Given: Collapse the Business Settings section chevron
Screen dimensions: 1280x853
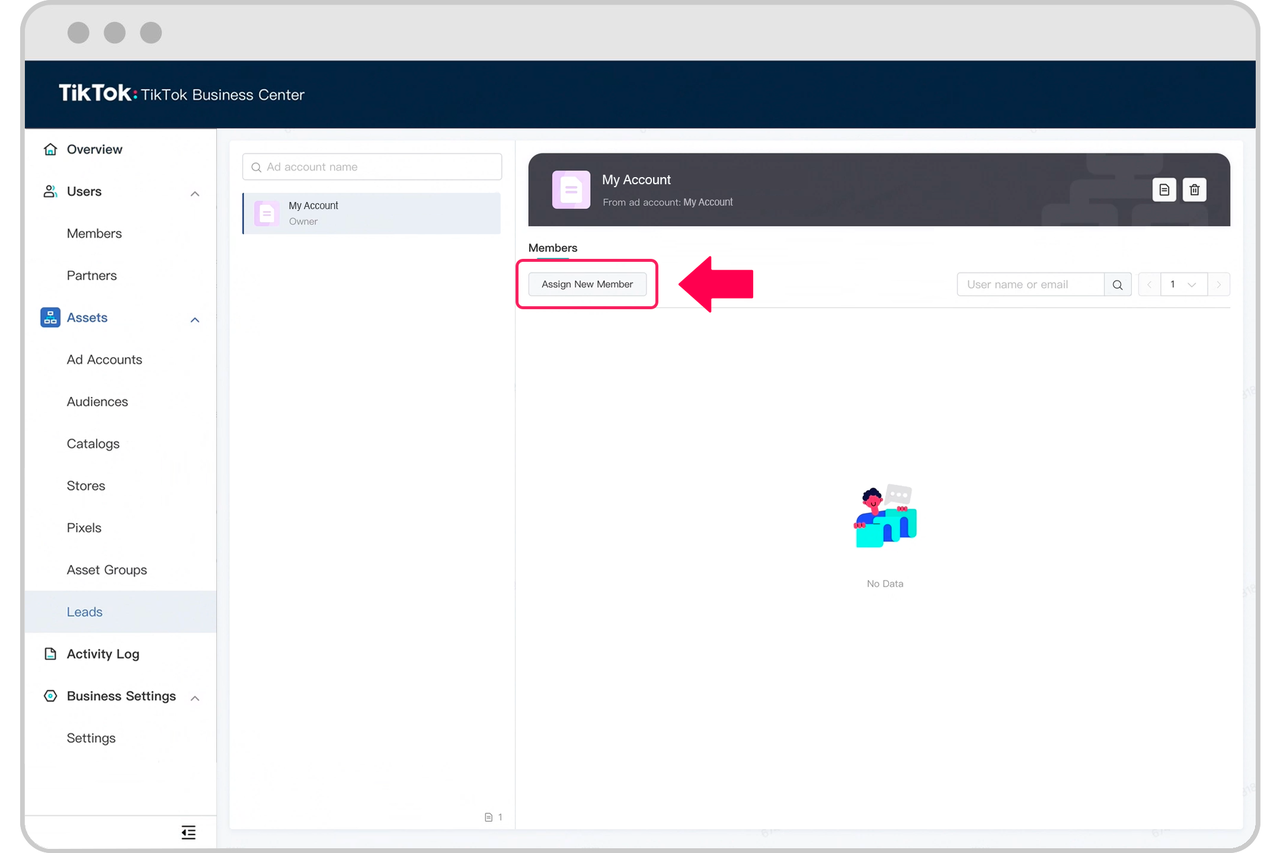Looking at the screenshot, I should coord(195,697).
